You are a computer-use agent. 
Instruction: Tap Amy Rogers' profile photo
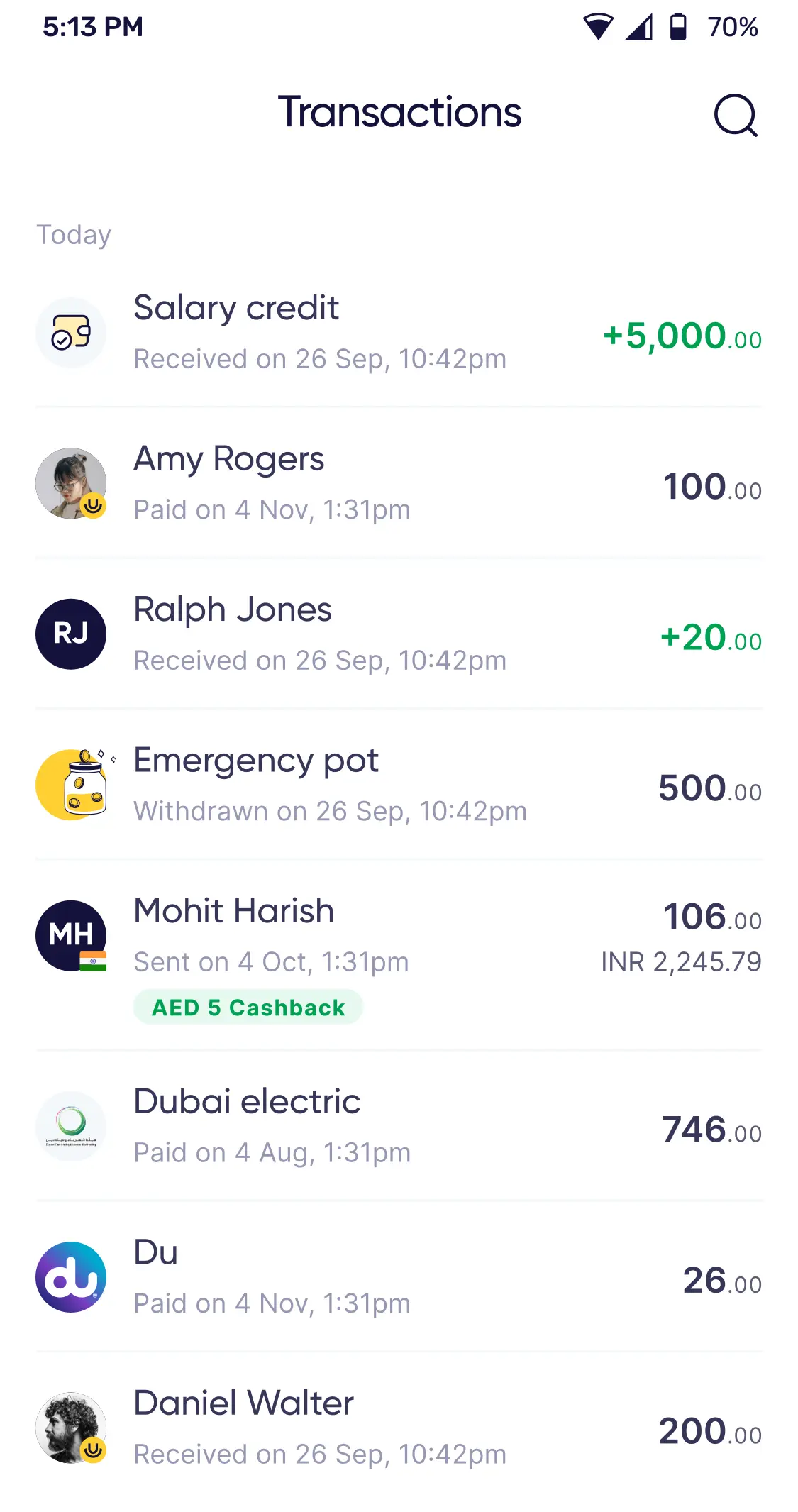[71, 483]
